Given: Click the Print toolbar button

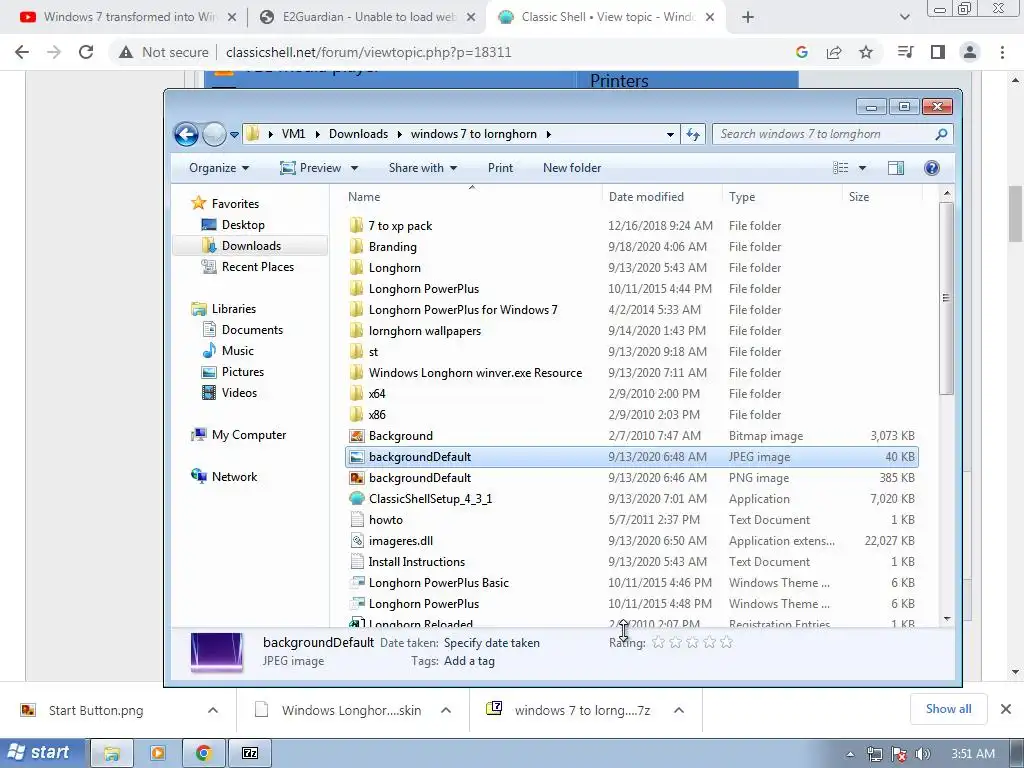Looking at the screenshot, I should pos(500,168).
